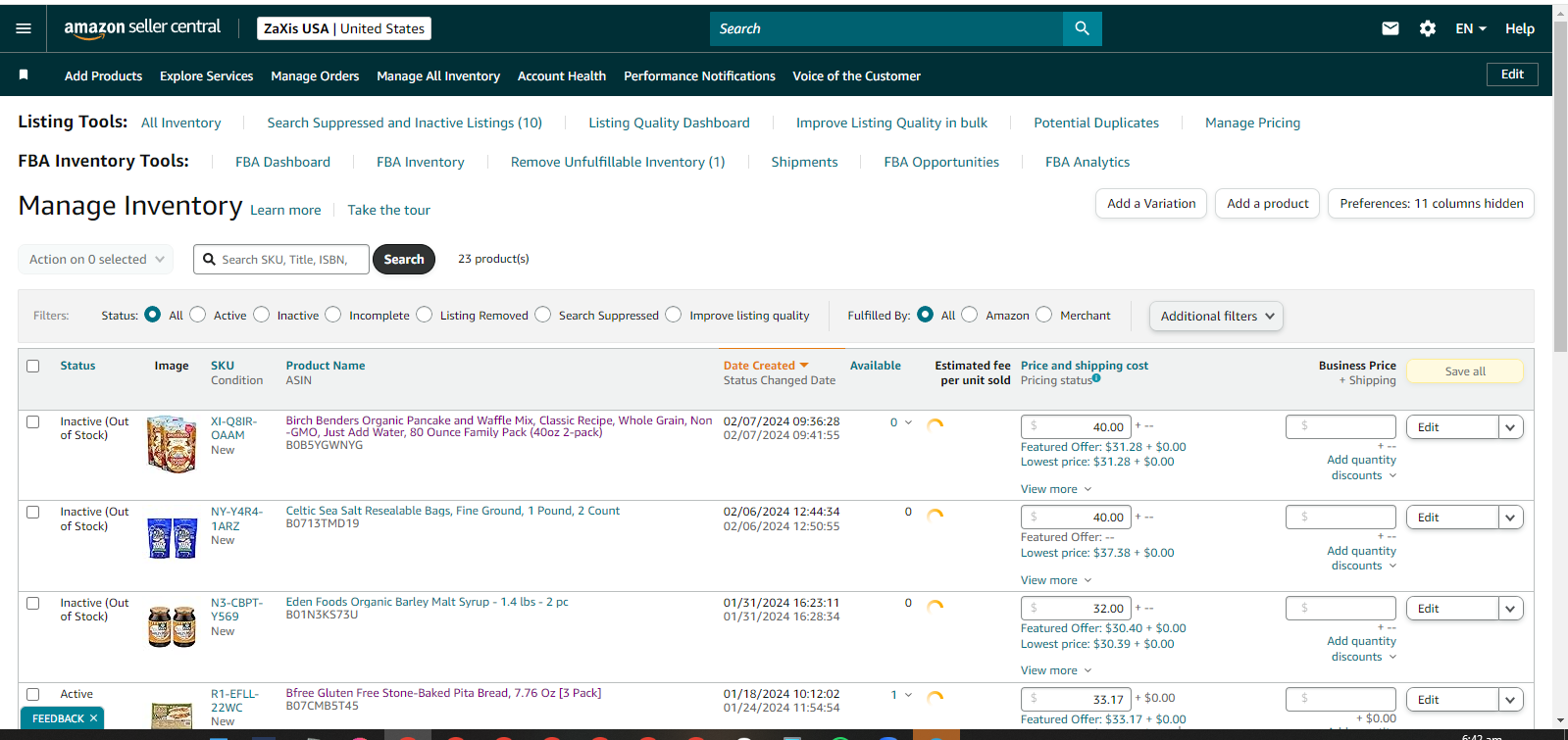
Task: Select the Active status filter
Action: 198,315
